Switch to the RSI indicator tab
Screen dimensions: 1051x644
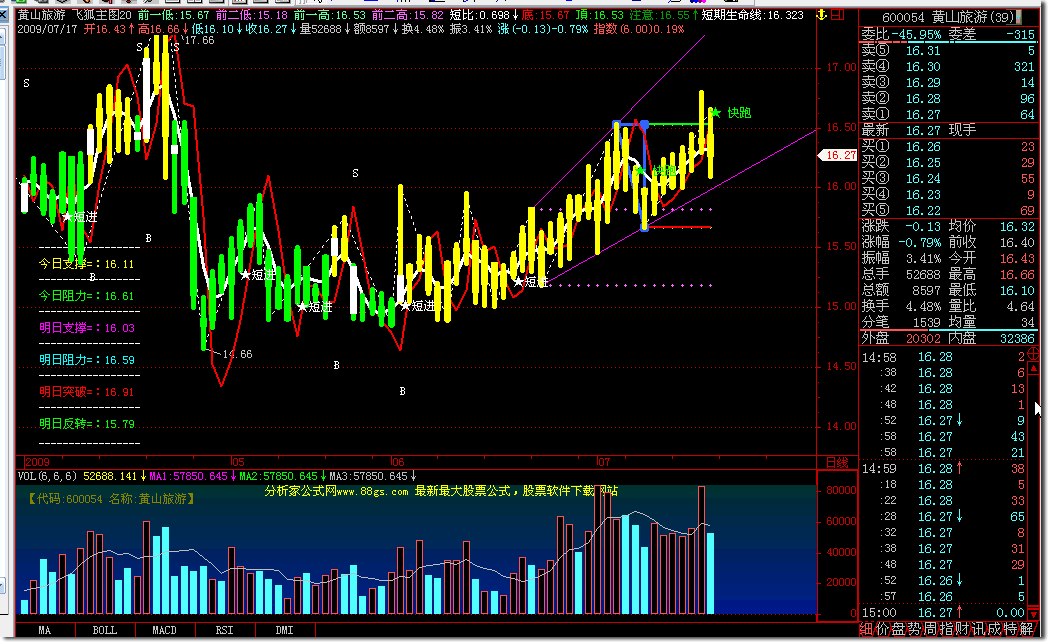coord(225,631)
